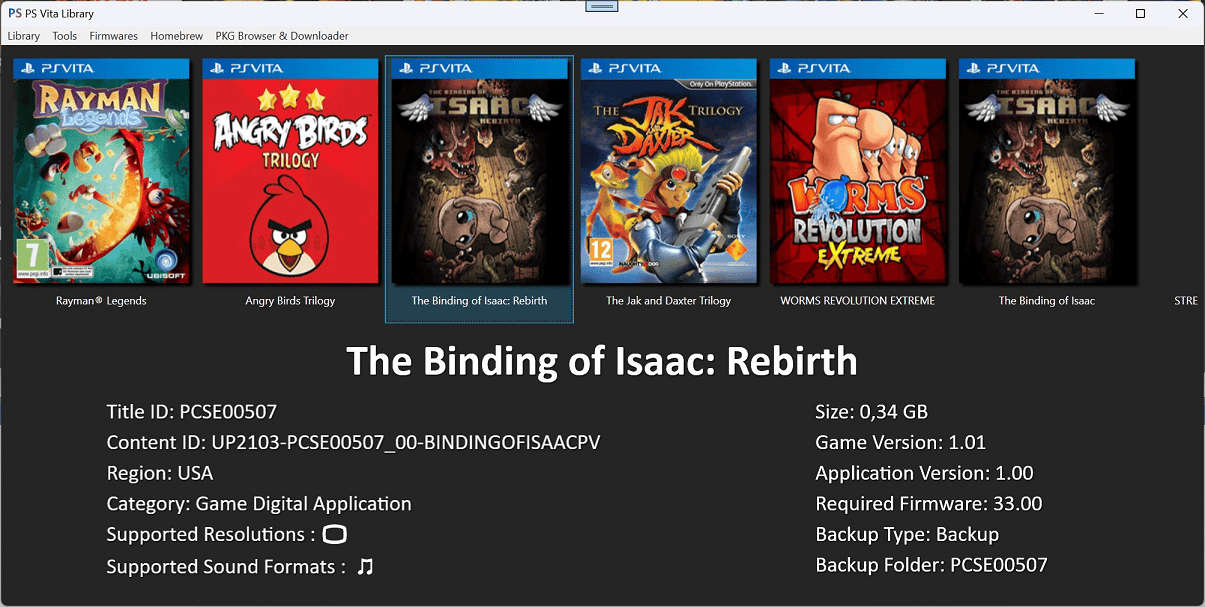Open the Homebrew menu
The image size is (1205, 607).
click(x=177, y=36)
